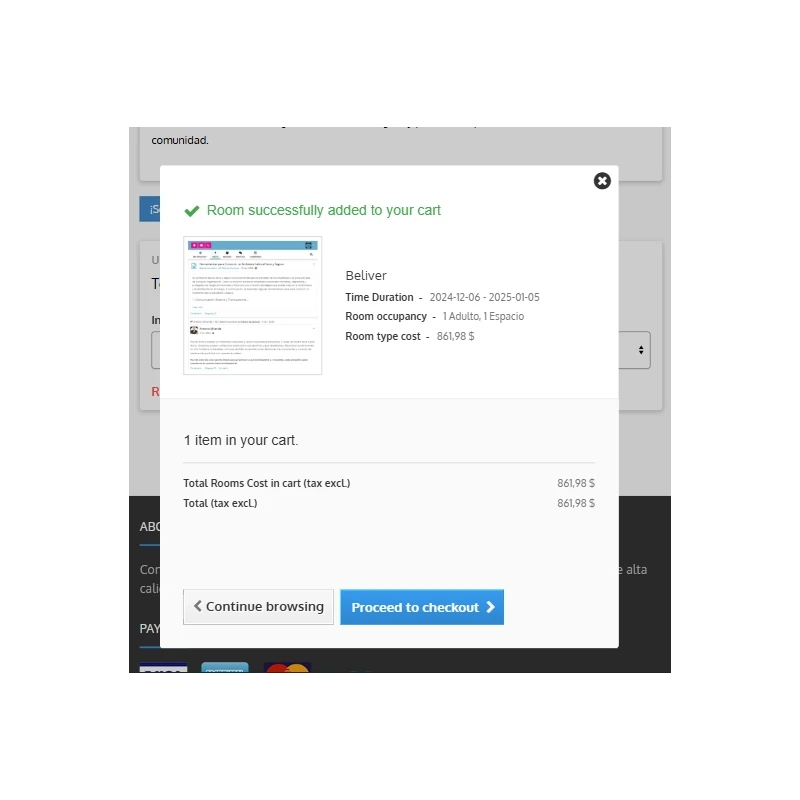This screenshot has height=800, width=800.
Task: Click Room successfully added to your cart message
Action: [x=323, y=210]
